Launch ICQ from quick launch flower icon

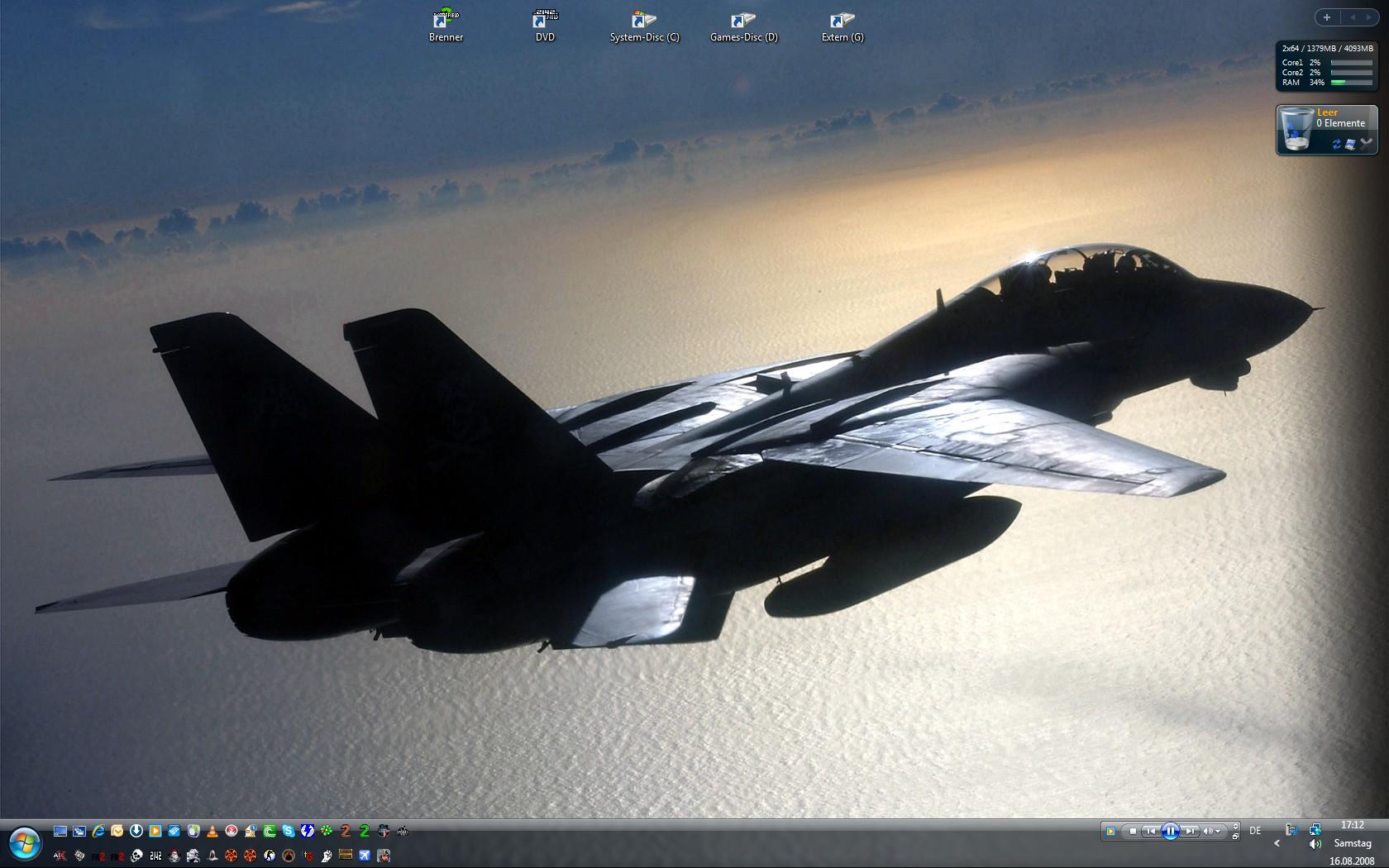pos(327,831)
